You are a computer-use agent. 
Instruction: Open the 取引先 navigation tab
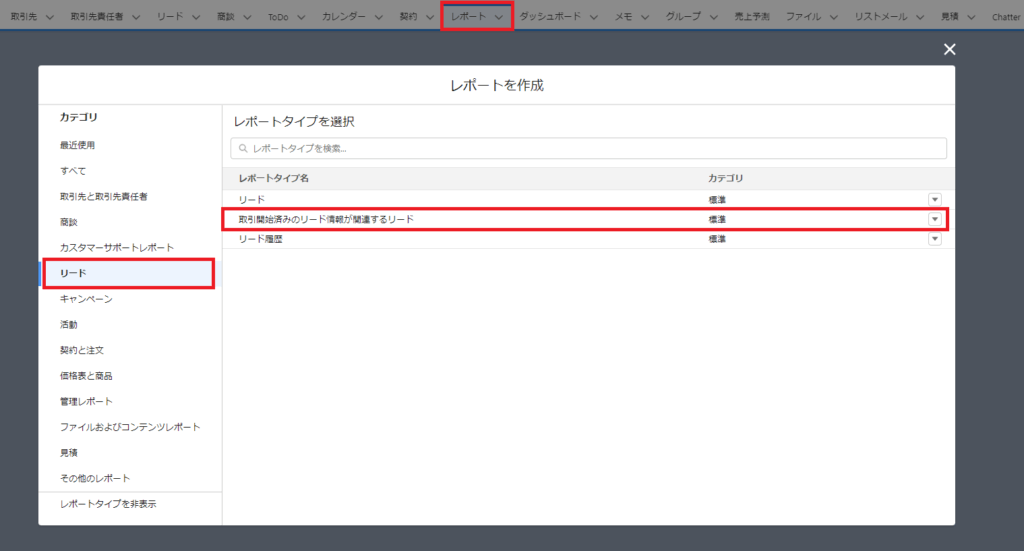click(x=24, y=16)
